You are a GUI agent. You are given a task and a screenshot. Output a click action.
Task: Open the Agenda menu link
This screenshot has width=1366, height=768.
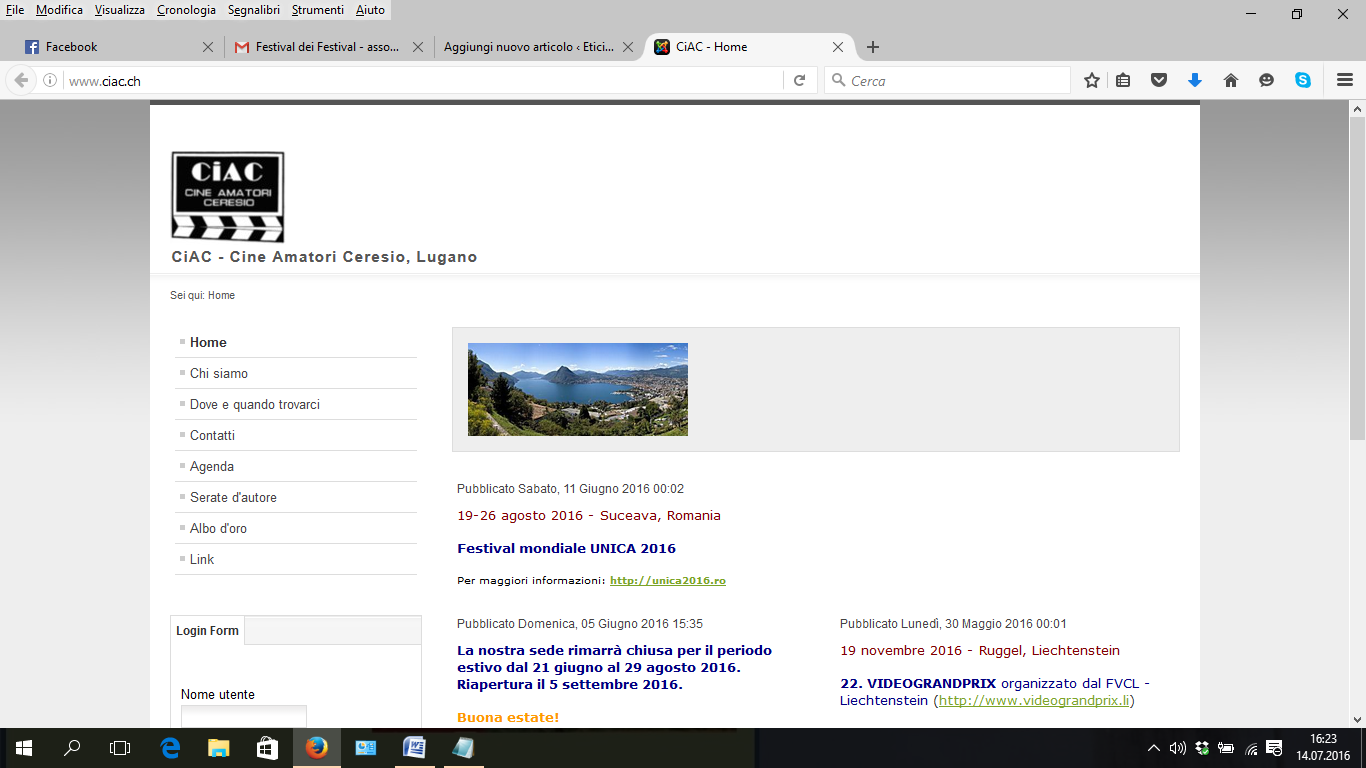pos(212,466)
